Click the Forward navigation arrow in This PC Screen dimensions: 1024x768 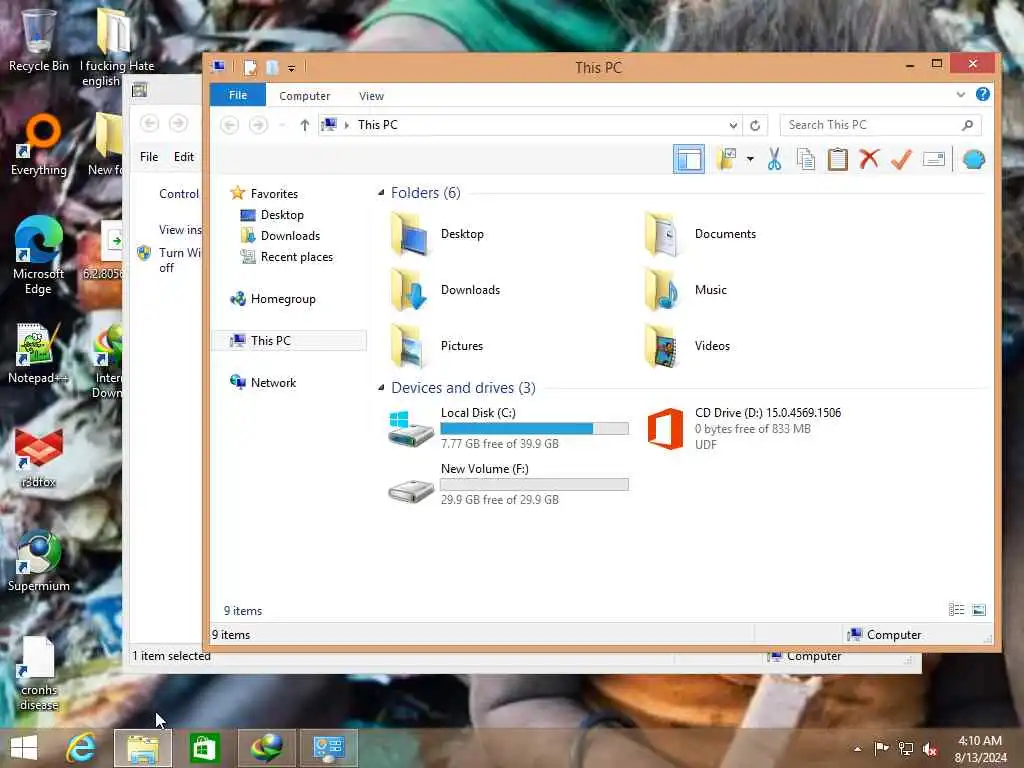pyautogui.click(x=258, y=125)
